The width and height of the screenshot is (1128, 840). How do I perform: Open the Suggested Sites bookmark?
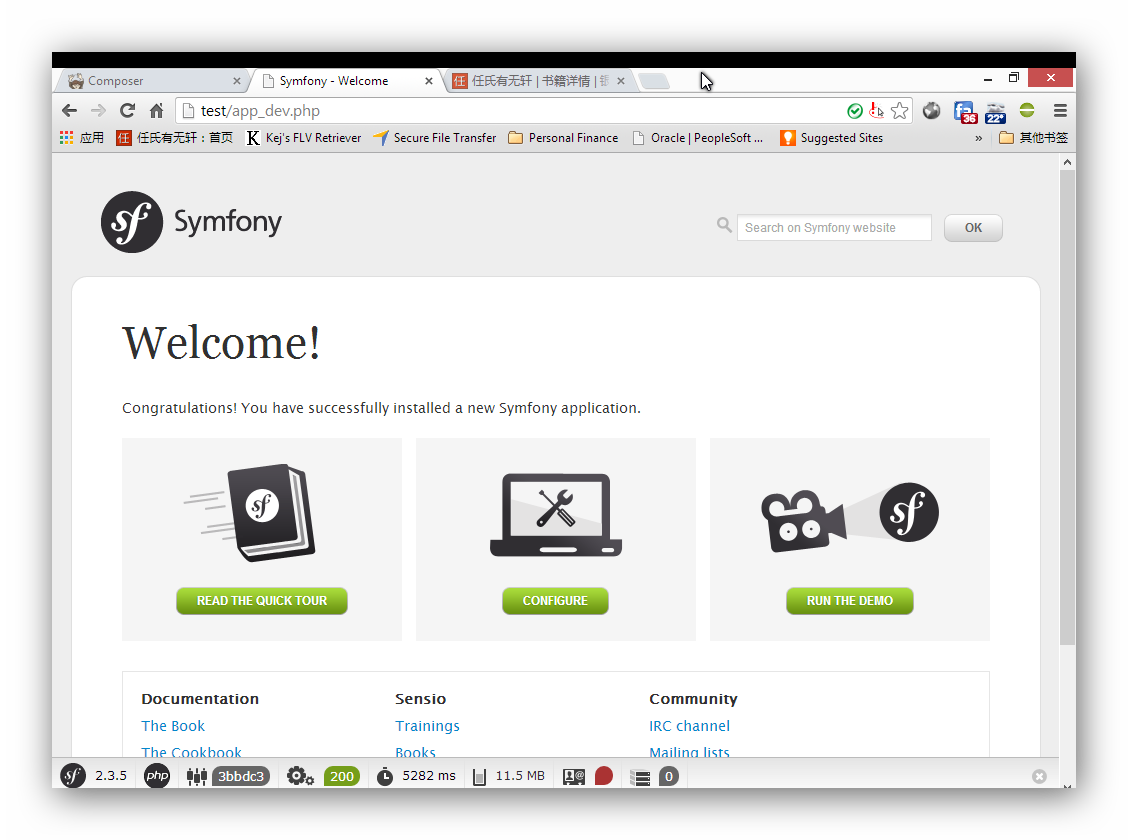pyautogui.click(x=831, y=137)
